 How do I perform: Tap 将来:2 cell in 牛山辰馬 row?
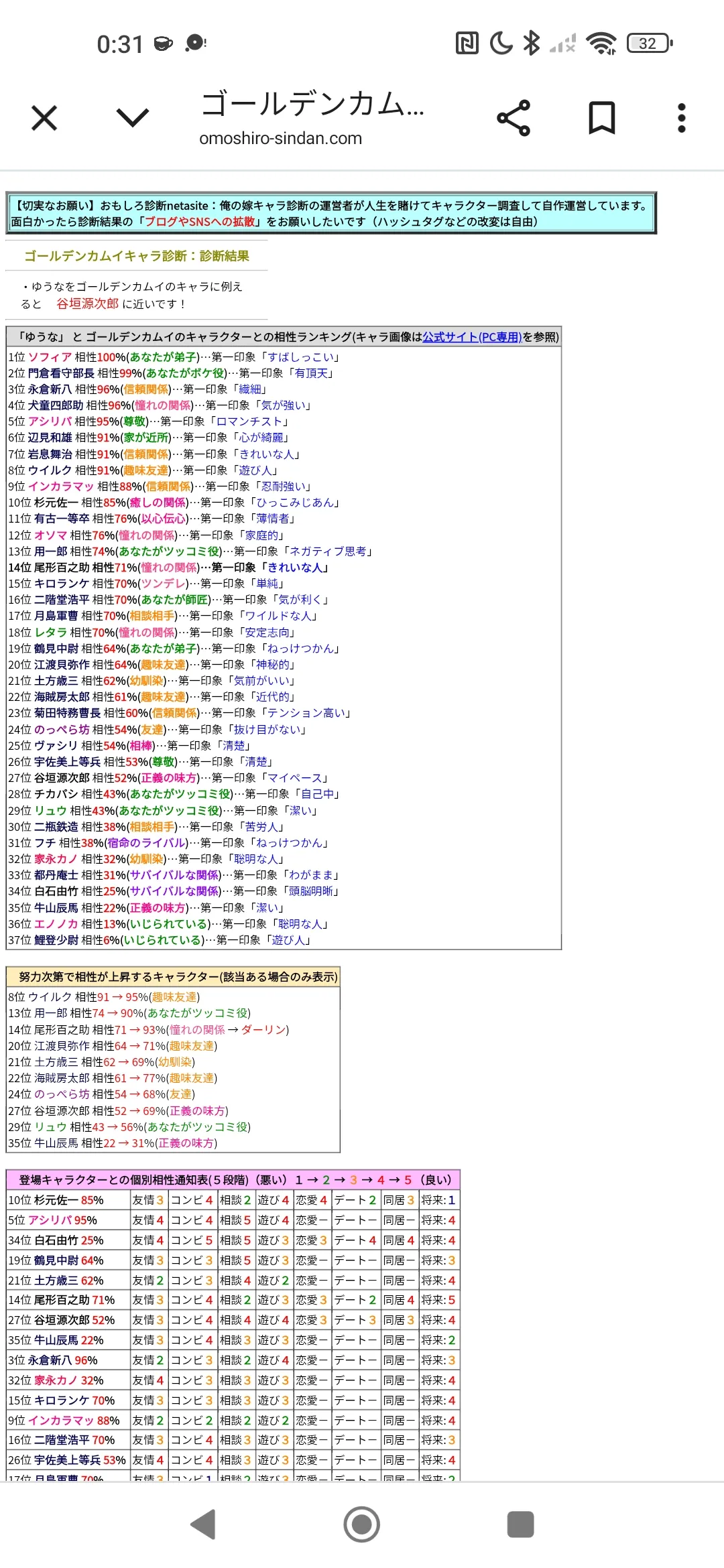439,1340
